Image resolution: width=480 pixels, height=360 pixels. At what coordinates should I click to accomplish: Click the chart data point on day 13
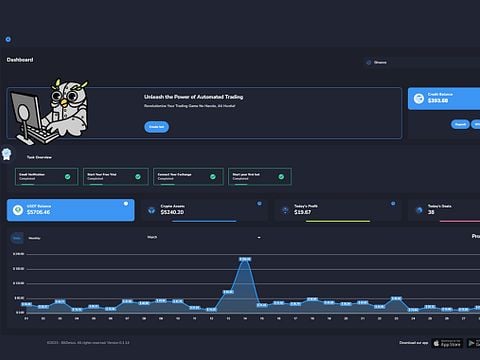pos(228,292)
